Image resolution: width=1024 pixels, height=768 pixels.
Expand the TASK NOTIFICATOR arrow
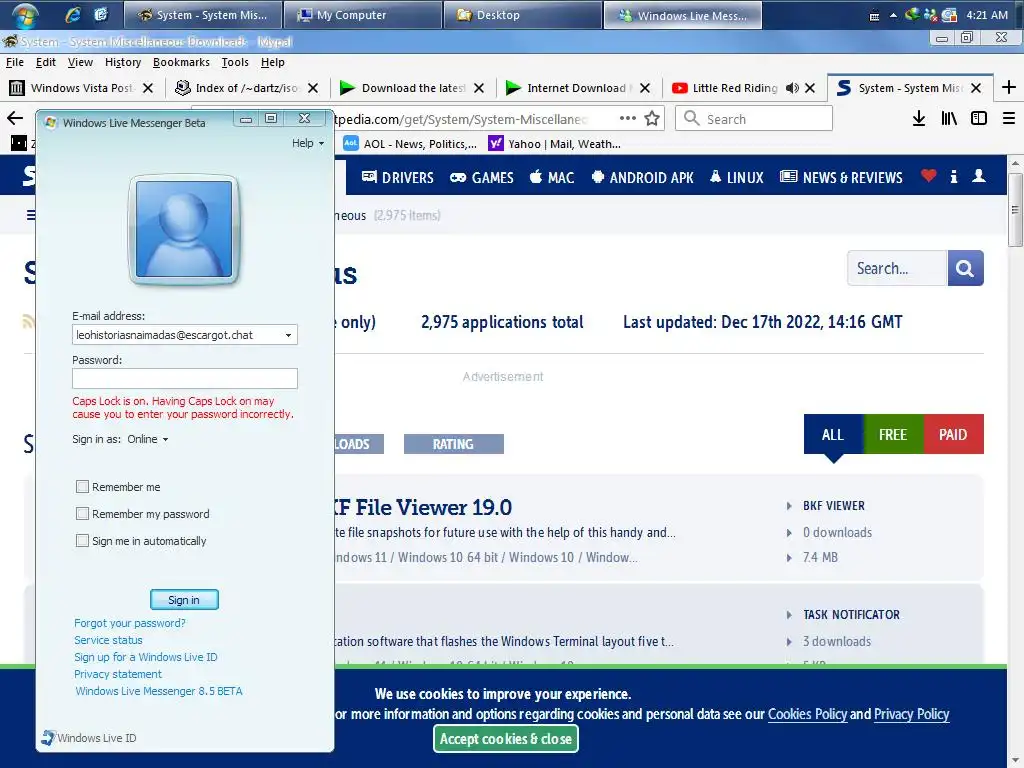[x=789, y=615]
